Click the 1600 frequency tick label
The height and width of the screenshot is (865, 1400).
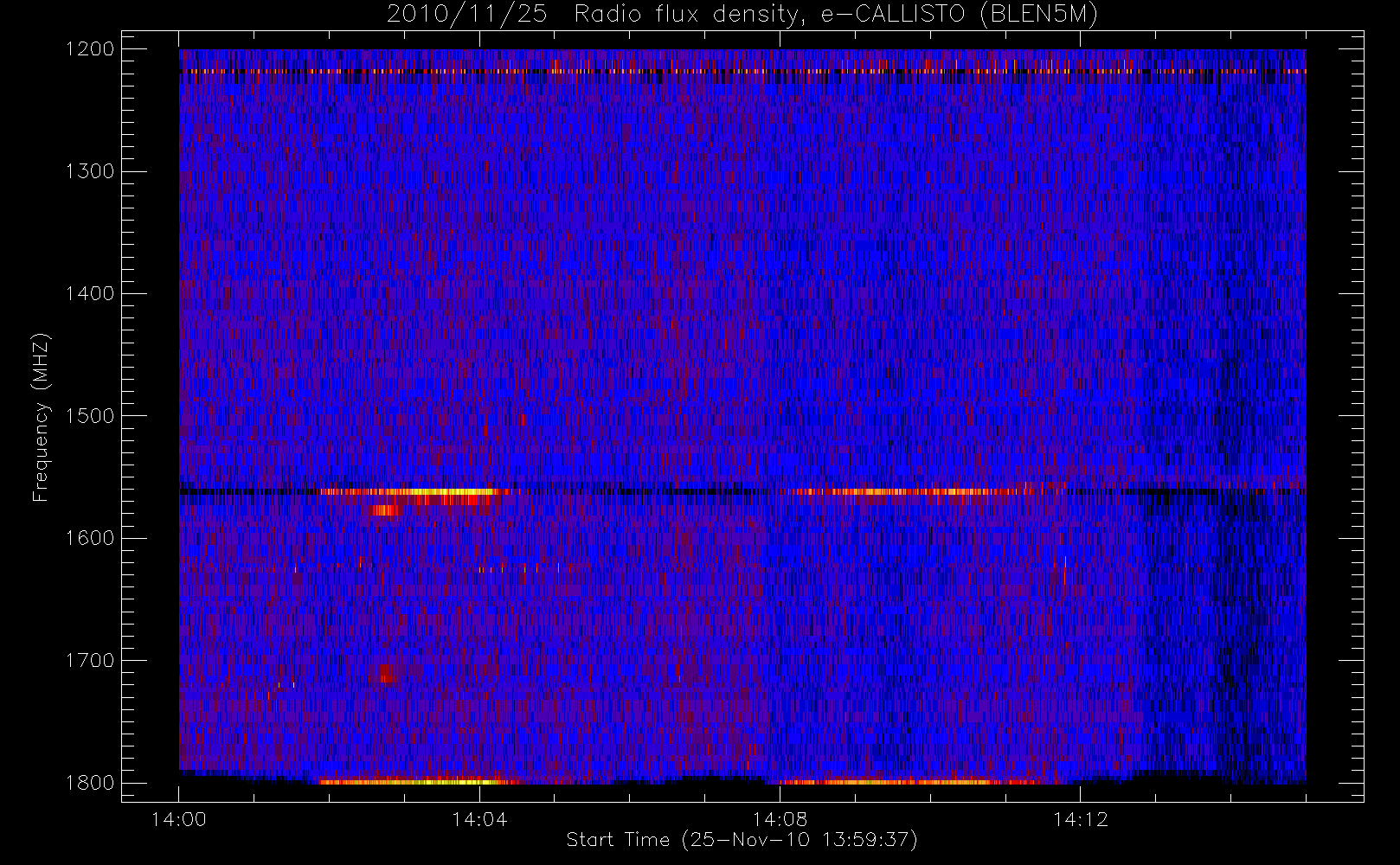90,538
